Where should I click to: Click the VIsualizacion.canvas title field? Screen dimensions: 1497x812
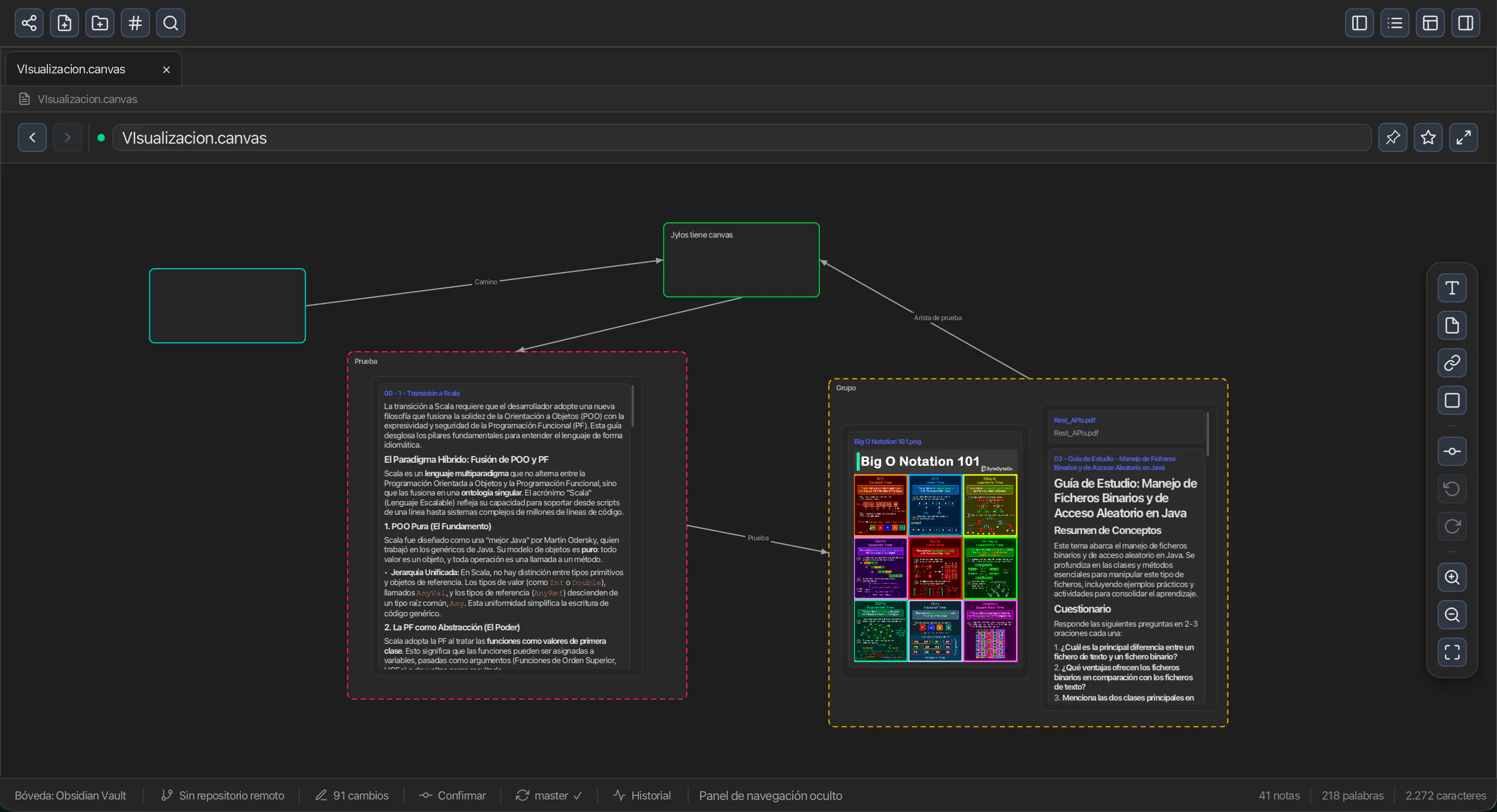pos(742,138)
